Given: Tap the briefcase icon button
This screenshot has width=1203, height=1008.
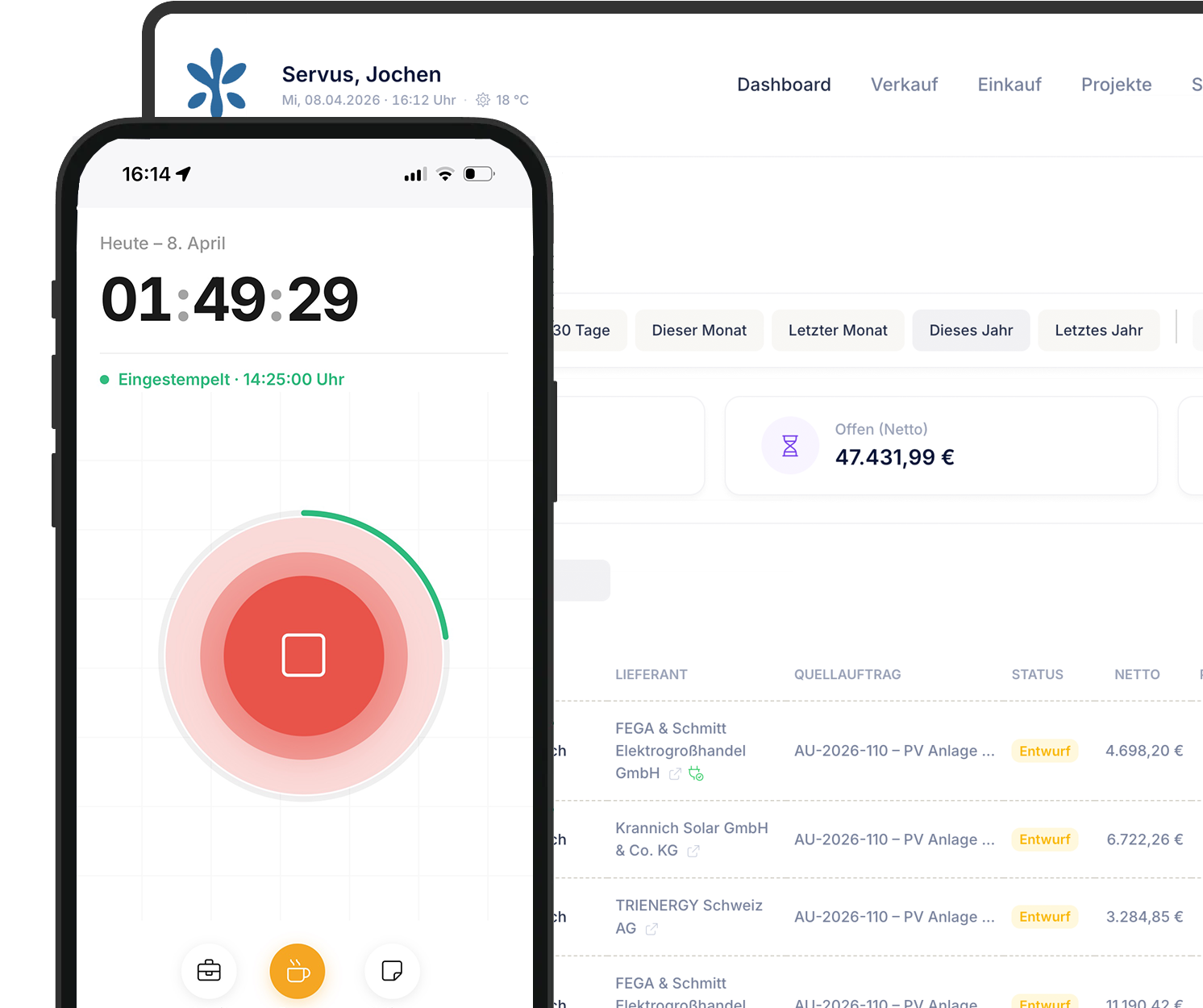Looking at the screenshot, I should point(209,971).
